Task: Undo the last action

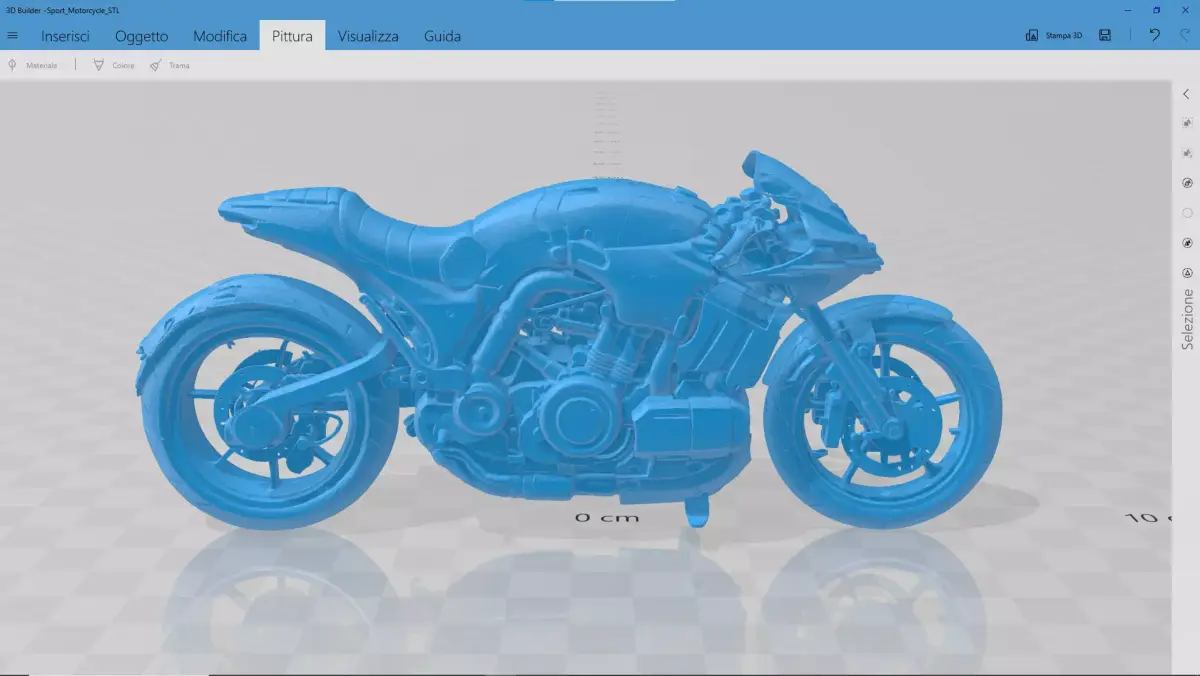Action: 1155,35
